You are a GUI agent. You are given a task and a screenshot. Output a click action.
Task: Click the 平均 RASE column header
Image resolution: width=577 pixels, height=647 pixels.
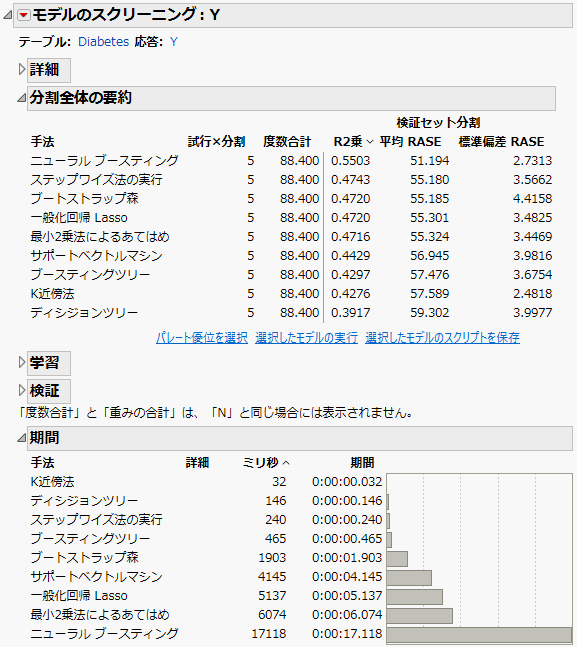tap(410, 142)
